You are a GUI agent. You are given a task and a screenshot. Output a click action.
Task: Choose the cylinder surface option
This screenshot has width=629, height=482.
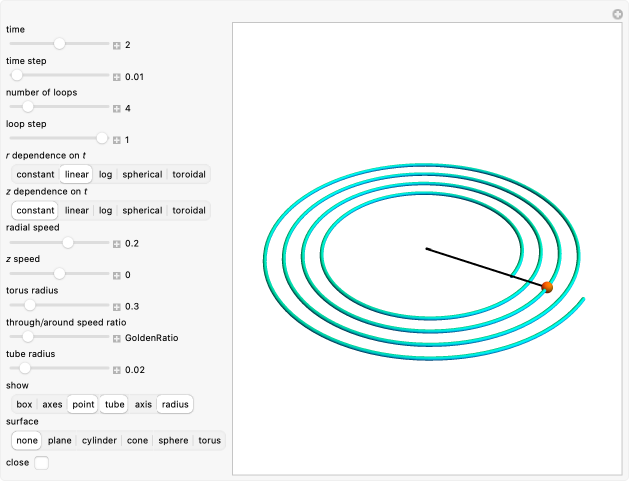99,440
